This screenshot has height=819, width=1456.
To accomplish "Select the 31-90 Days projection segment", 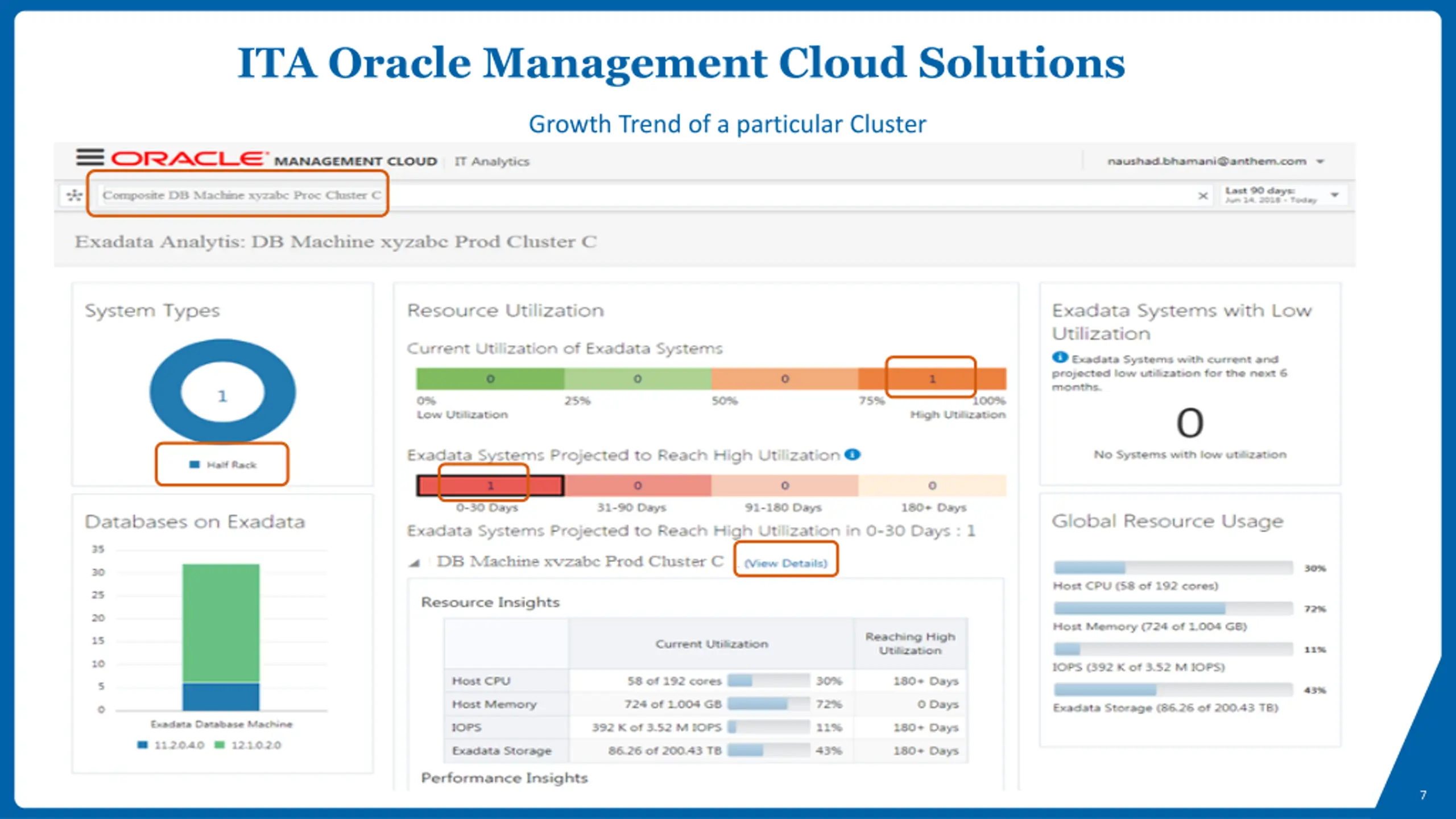I will [638, 486].
